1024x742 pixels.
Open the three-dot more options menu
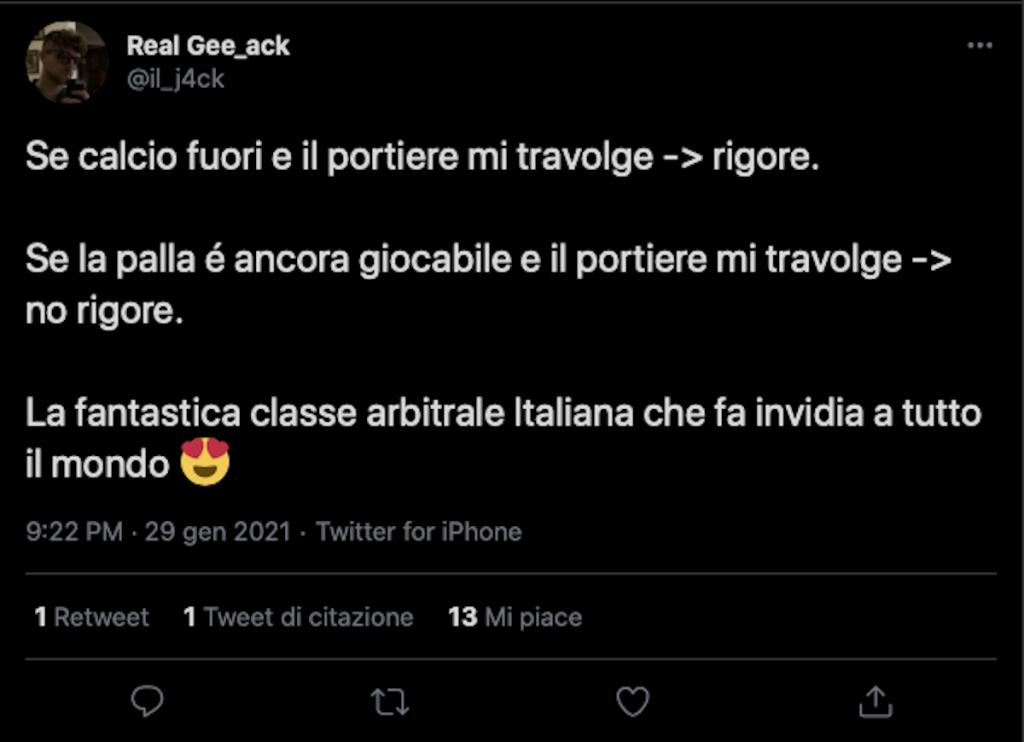pos(979,46)
